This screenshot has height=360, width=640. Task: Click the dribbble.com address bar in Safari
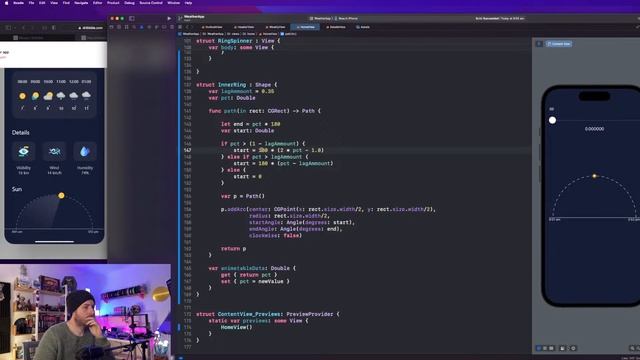point(91,28)
